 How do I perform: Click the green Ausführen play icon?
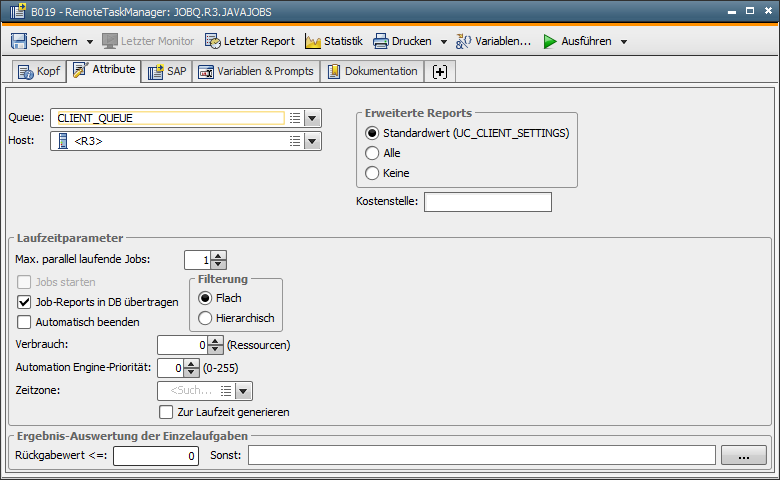pos(550,42)
